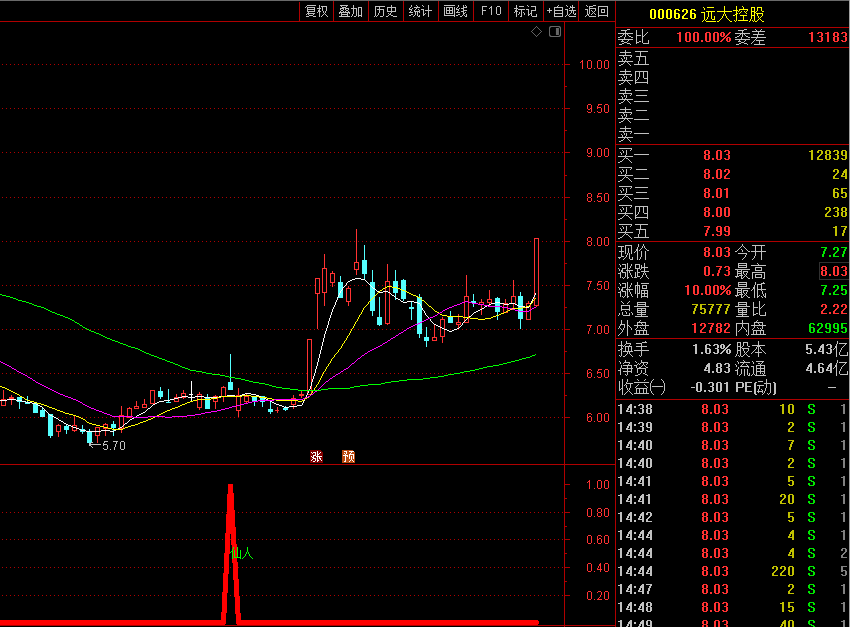The width and height of the screenshot is (850, 627).
Task: Select the 卖二 order row
Action: 733,115
